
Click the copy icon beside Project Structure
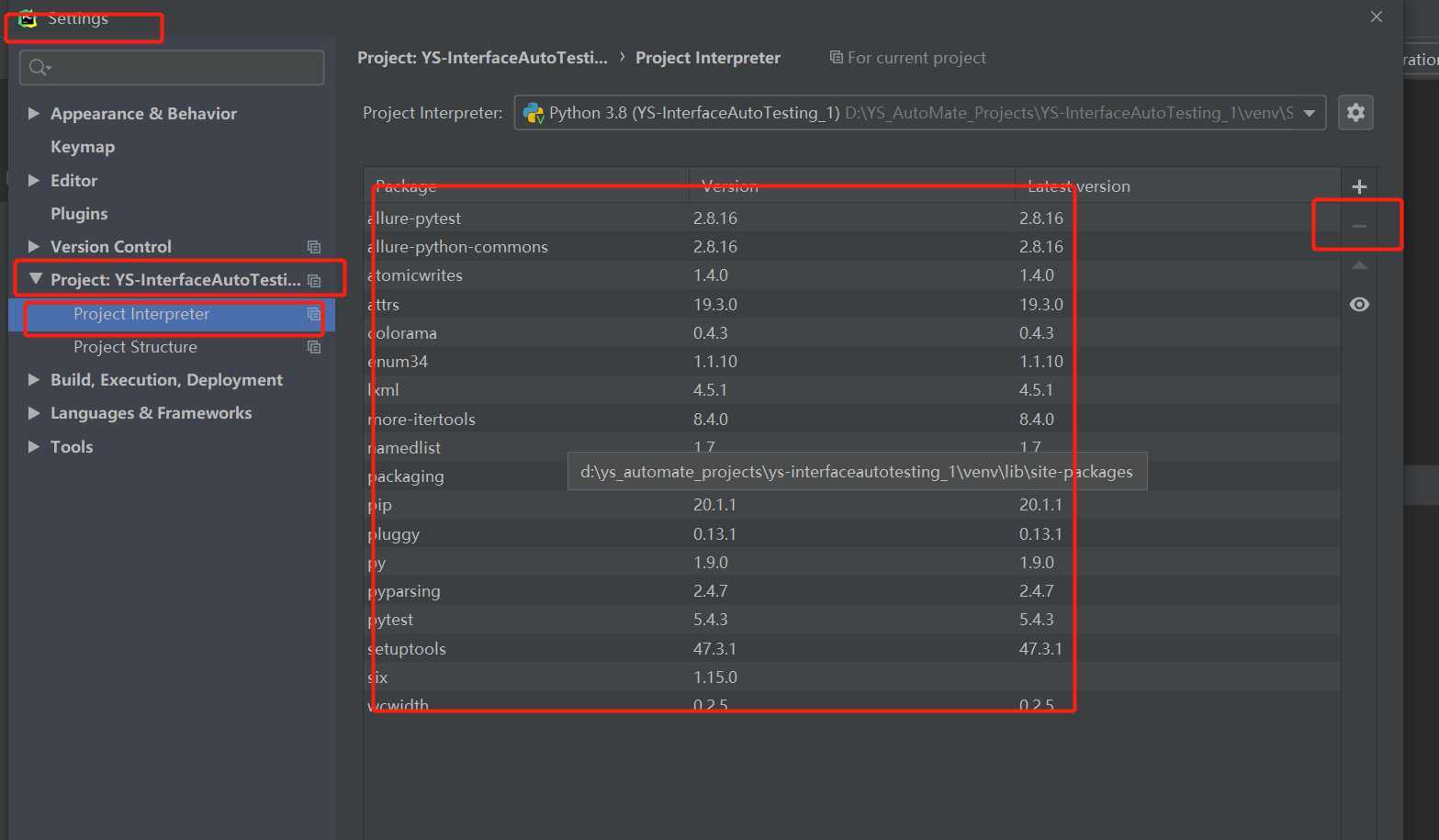[314, 347]
